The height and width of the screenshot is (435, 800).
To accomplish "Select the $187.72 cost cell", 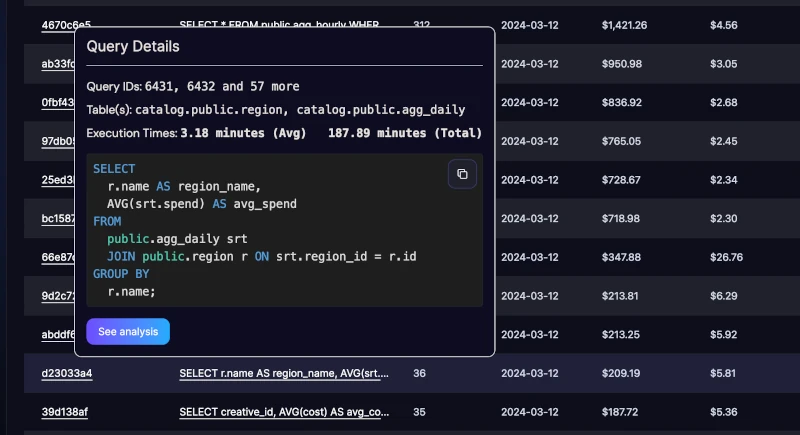I will pyautogui.click(x=619, y=412).
